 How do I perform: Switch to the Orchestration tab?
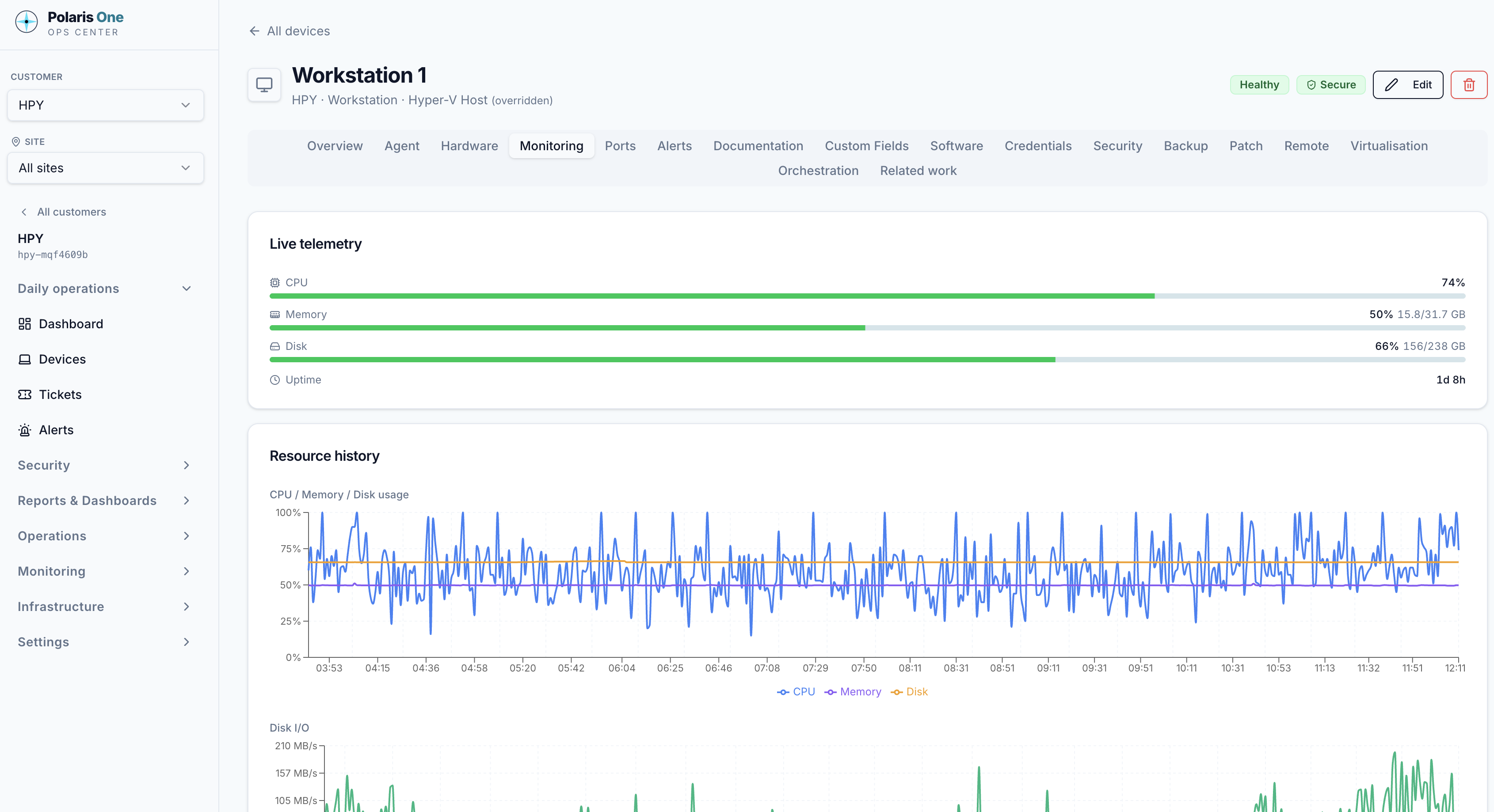tap(818, 171)
